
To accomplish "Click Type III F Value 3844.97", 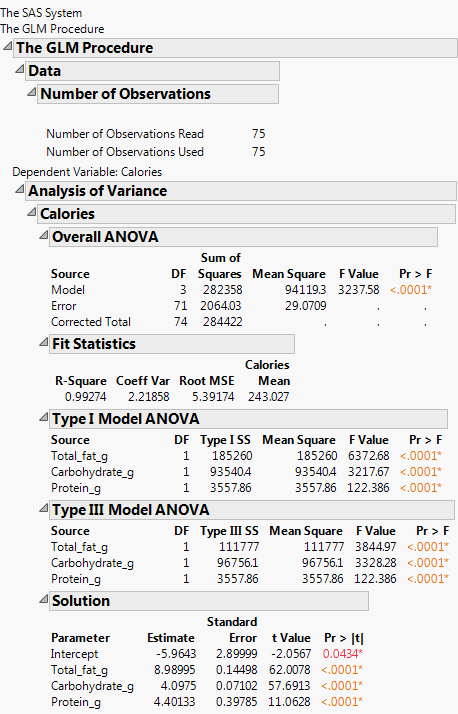I will (376, 547).
